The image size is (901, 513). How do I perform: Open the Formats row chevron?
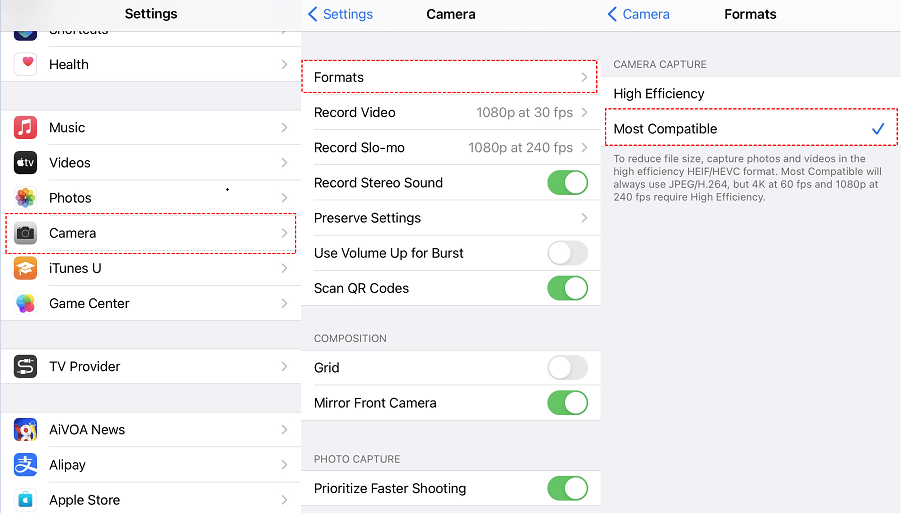click(585, 77)
